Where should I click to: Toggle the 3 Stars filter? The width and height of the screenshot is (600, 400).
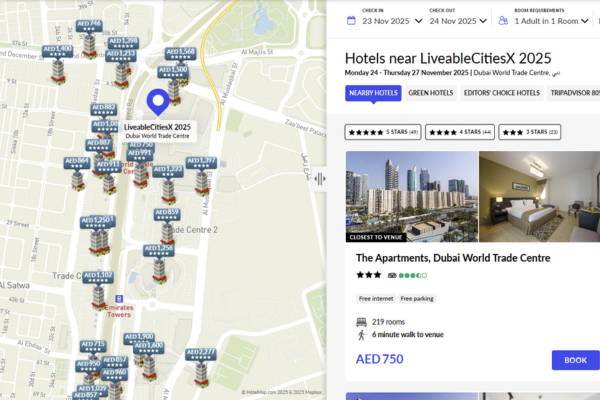(530, 132)
